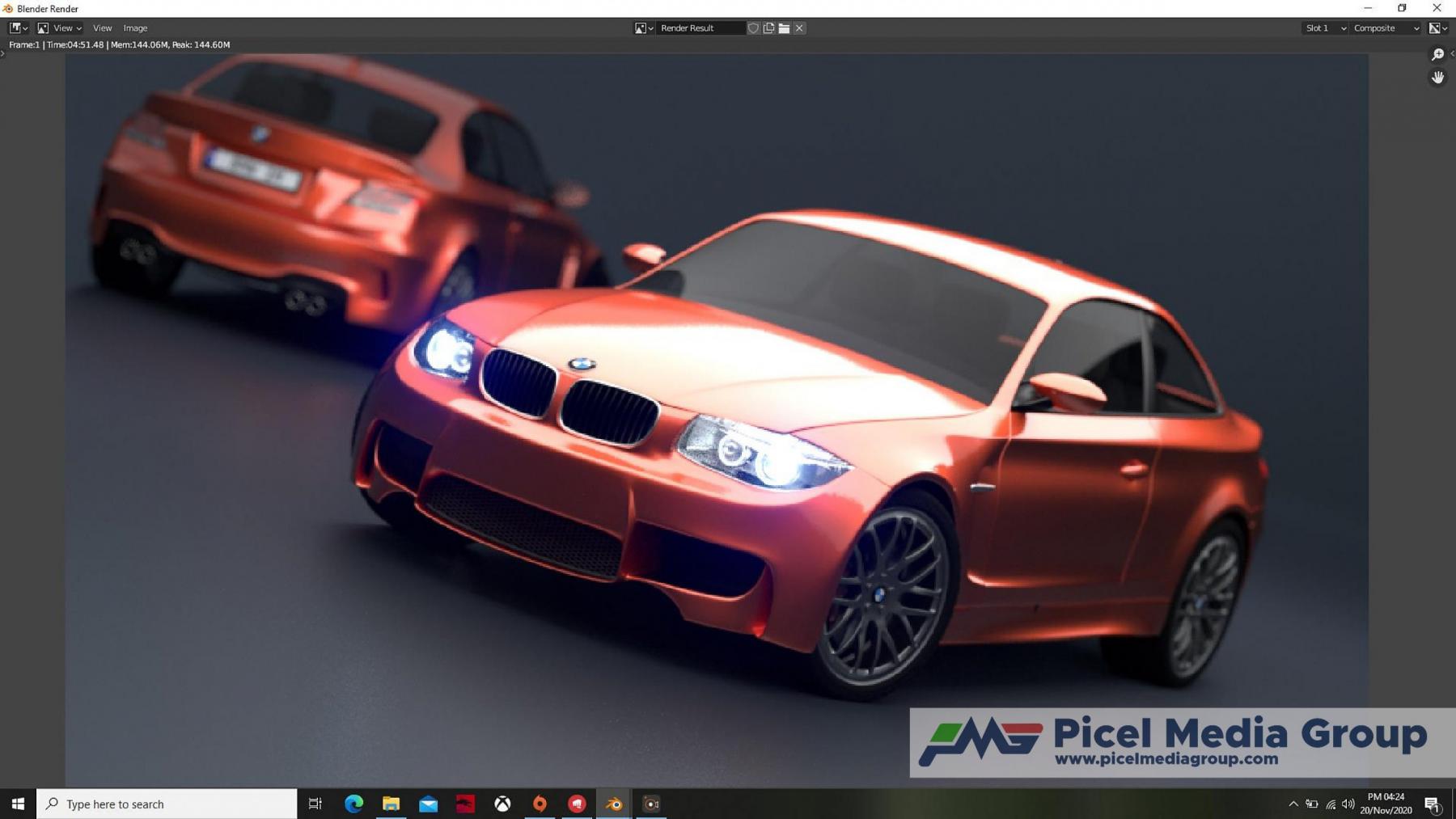Click the zoom magnifier tool icon
This screenshot has height=819, width=1456.
click(1437, 54)
